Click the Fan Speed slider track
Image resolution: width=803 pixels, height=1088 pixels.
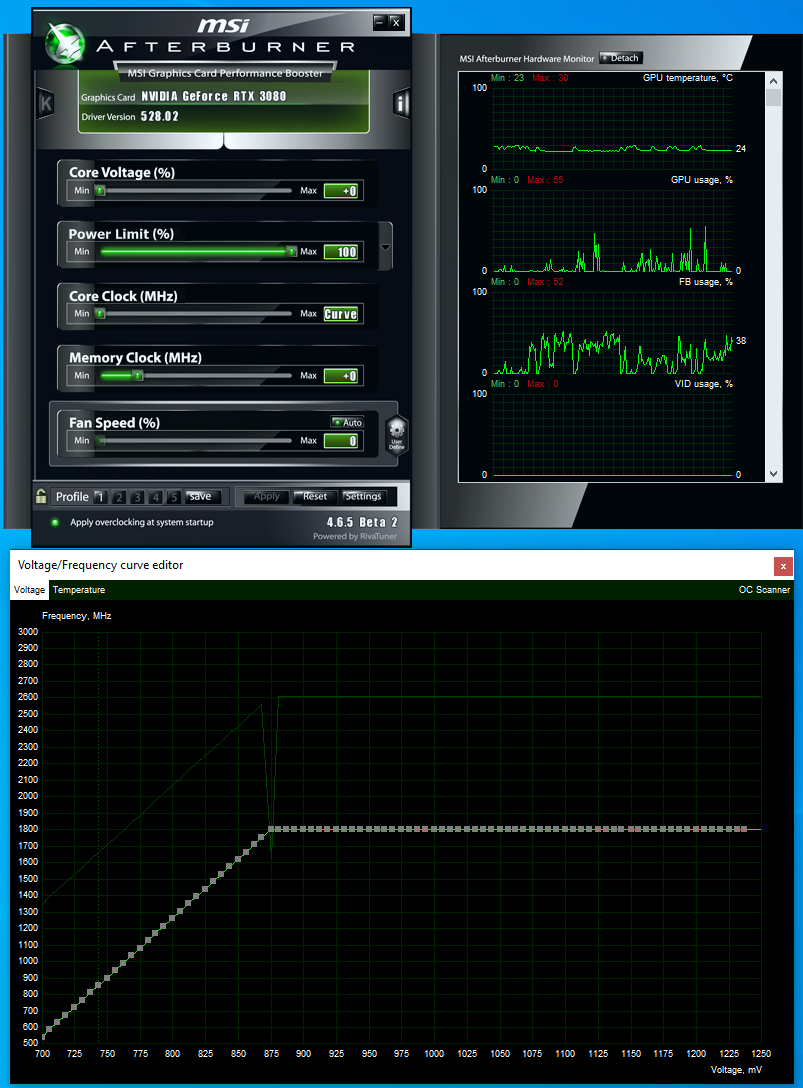(x=194, y=441)
